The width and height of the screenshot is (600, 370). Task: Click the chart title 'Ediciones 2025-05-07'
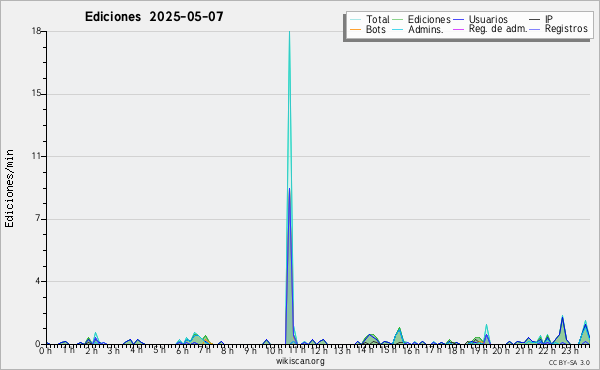[154, 17]
